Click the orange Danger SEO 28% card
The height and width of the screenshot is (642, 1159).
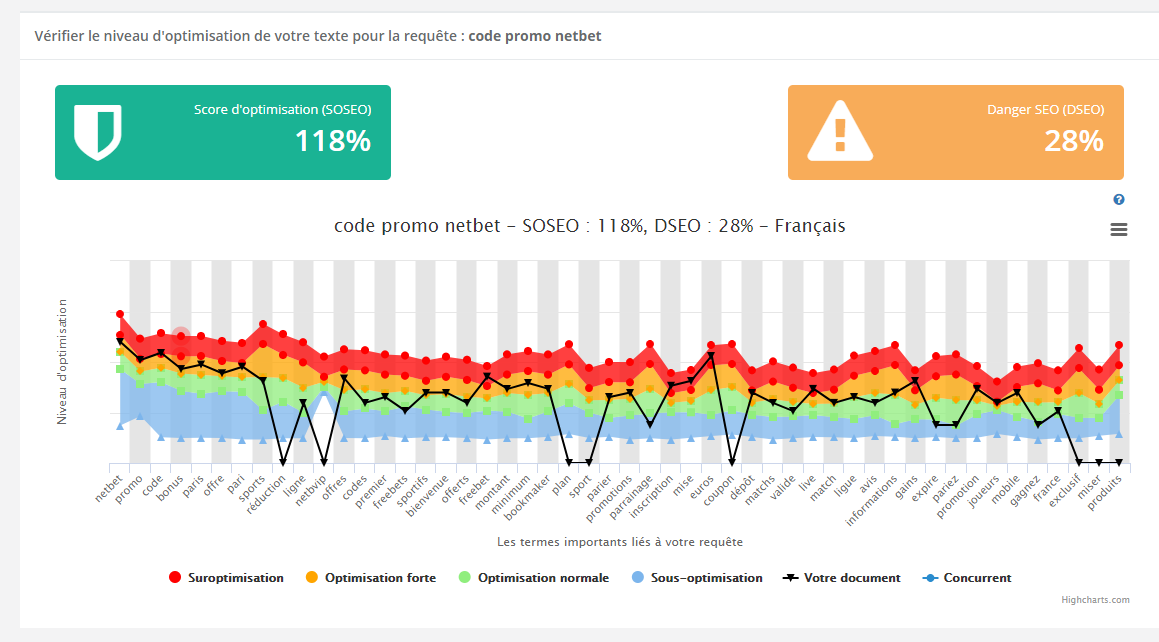955,132
